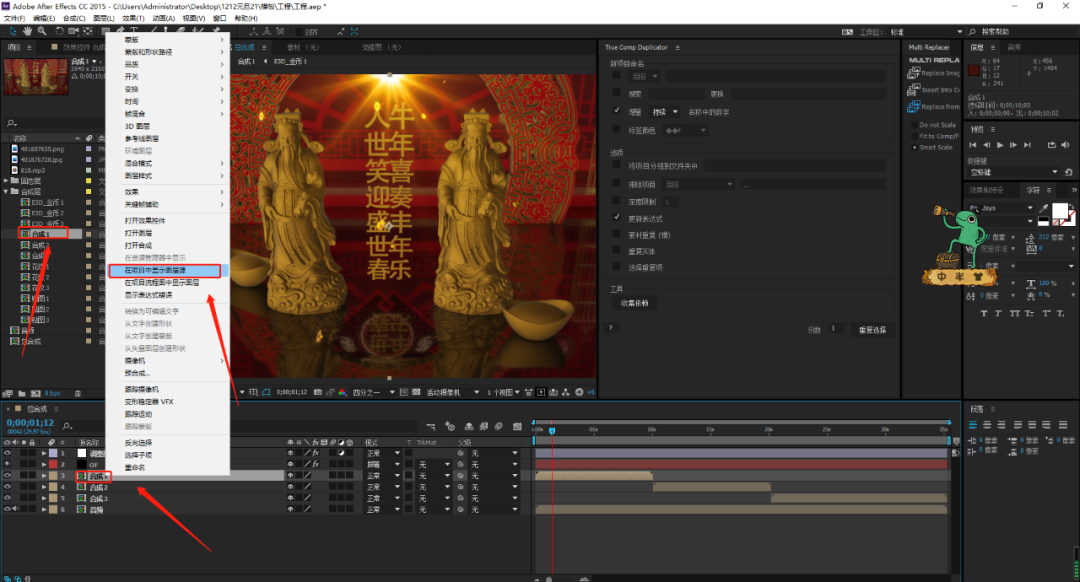Click the interpret footage icon in Project panel
Image resolution: width=1080 pixels, height=582 pixels.
pyautogui.click(x=8, y=393)
